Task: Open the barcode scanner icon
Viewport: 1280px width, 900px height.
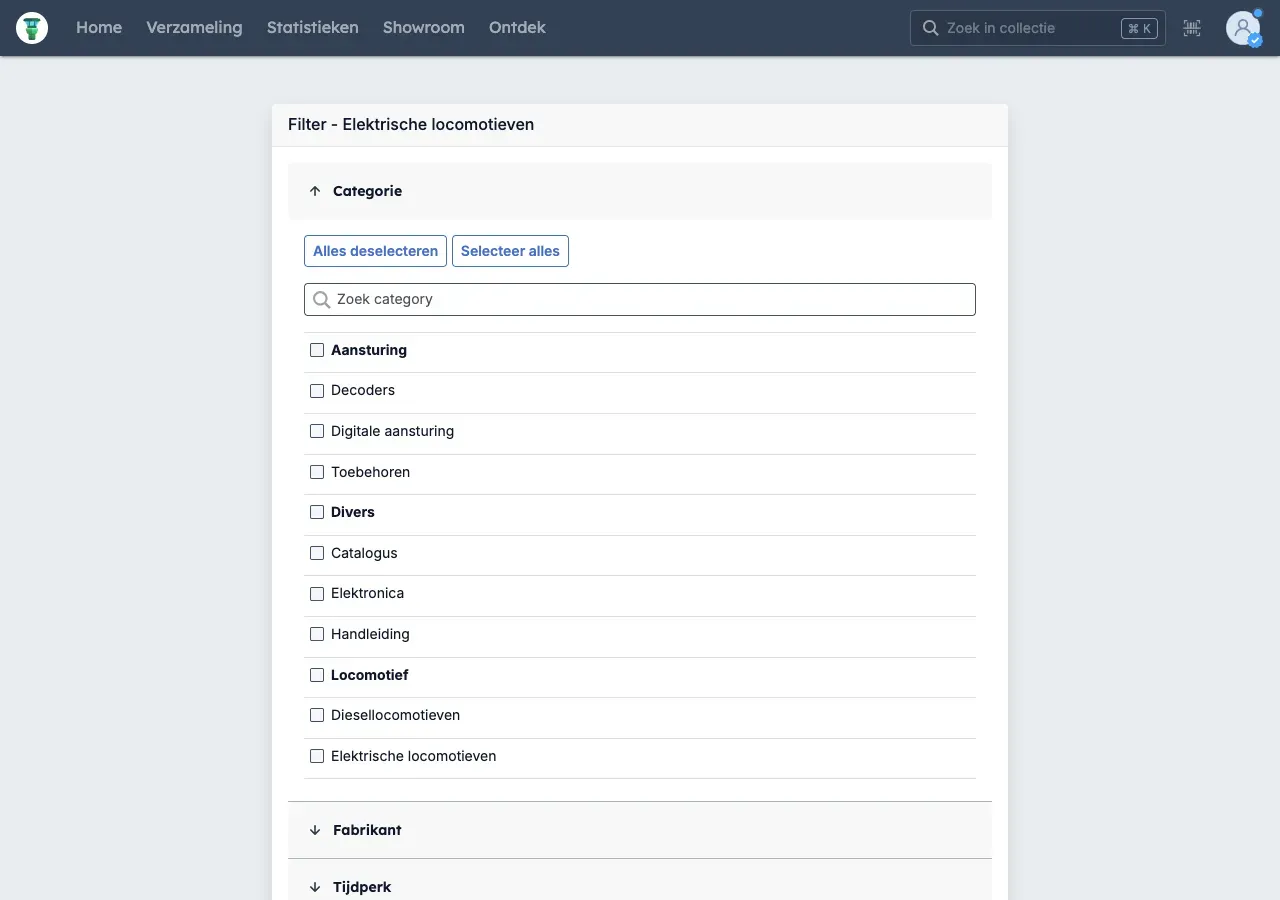Action: tap(1192, 28)
